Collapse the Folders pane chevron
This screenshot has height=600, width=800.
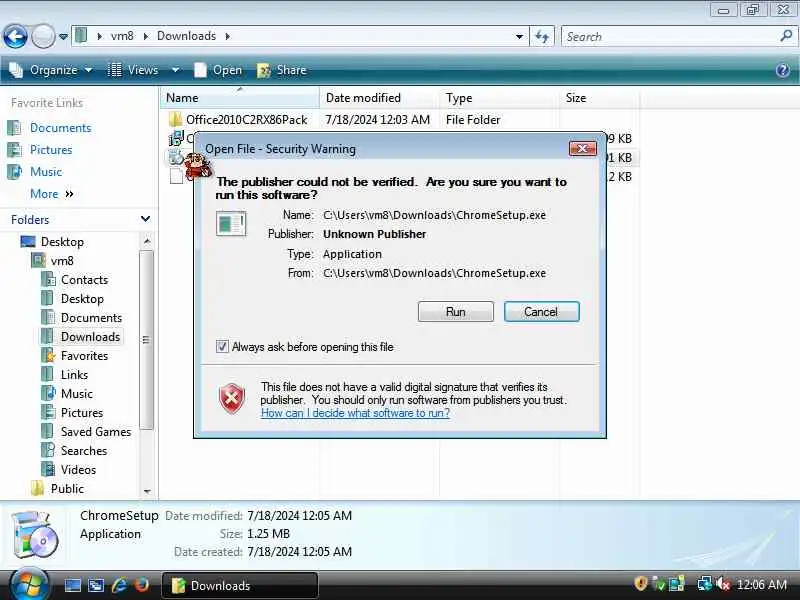click(145, 219)
